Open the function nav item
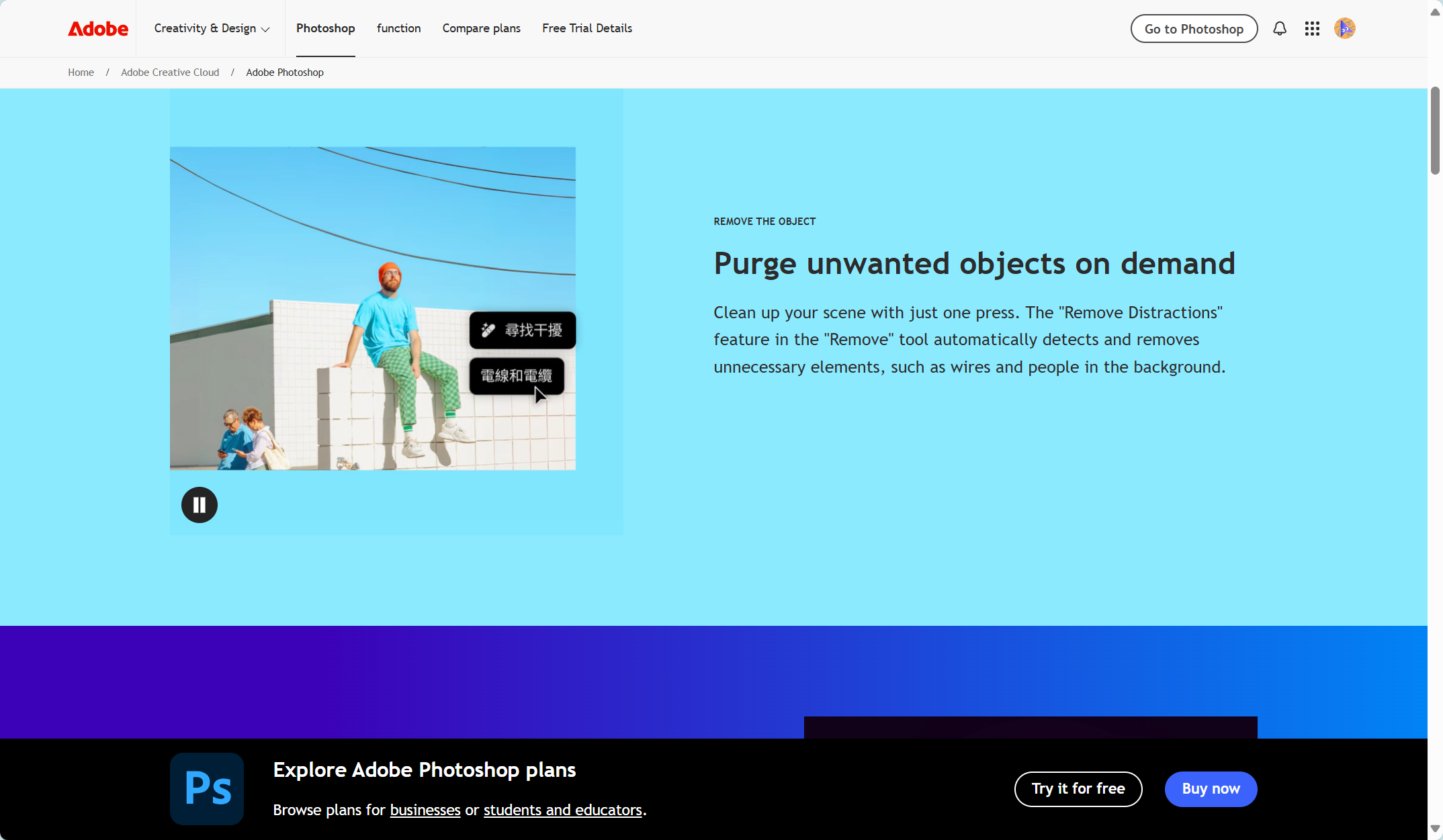The image size is (1443, 840). click(x=398, y=28)
